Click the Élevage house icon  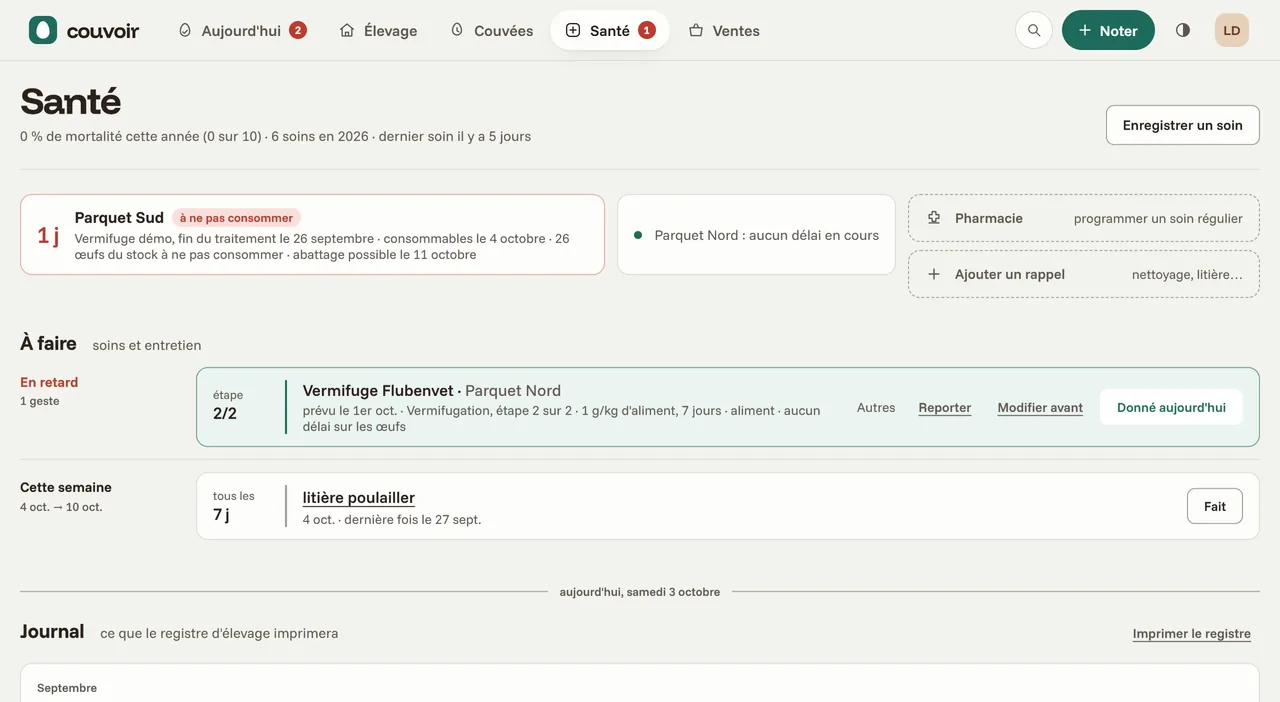(x=347, y=30)
